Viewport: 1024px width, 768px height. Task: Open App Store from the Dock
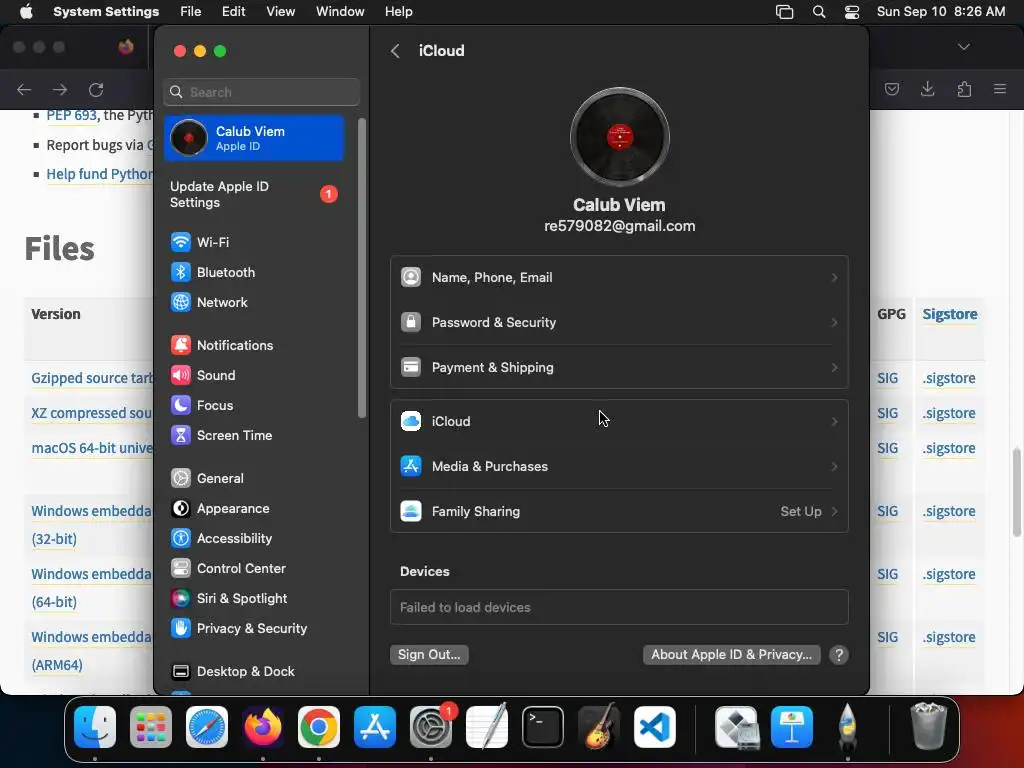[375, 727]
